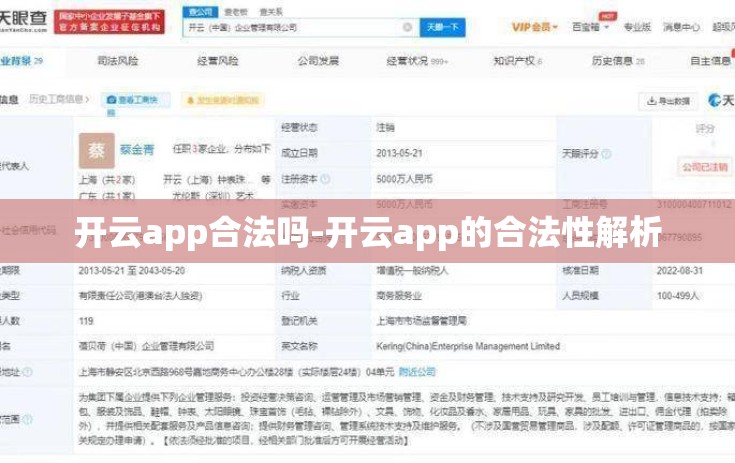Click the 查看工商快照 camera button
Viewport: 735px width, 463px height.
pos(135,100)
